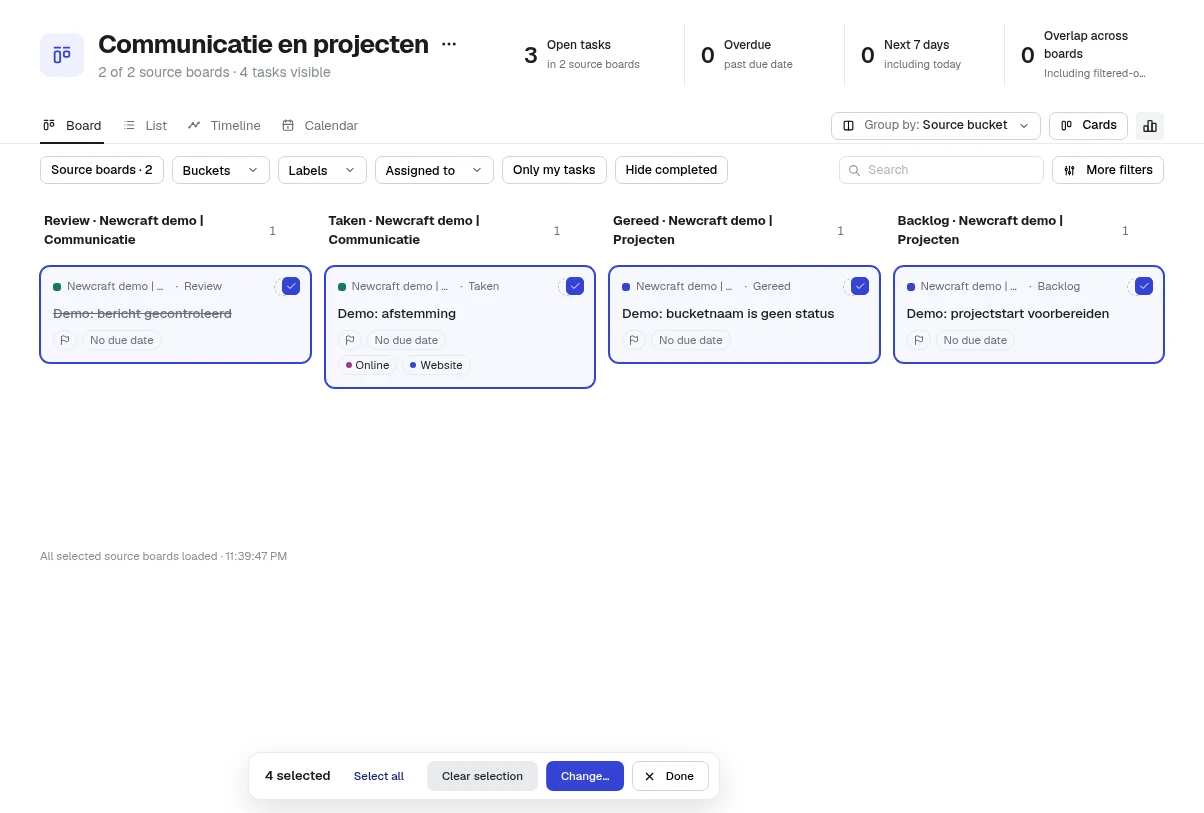Open the Assigned to dropdown
The height and width of the screenshot is (813, 1204).
tap(434, 170)
